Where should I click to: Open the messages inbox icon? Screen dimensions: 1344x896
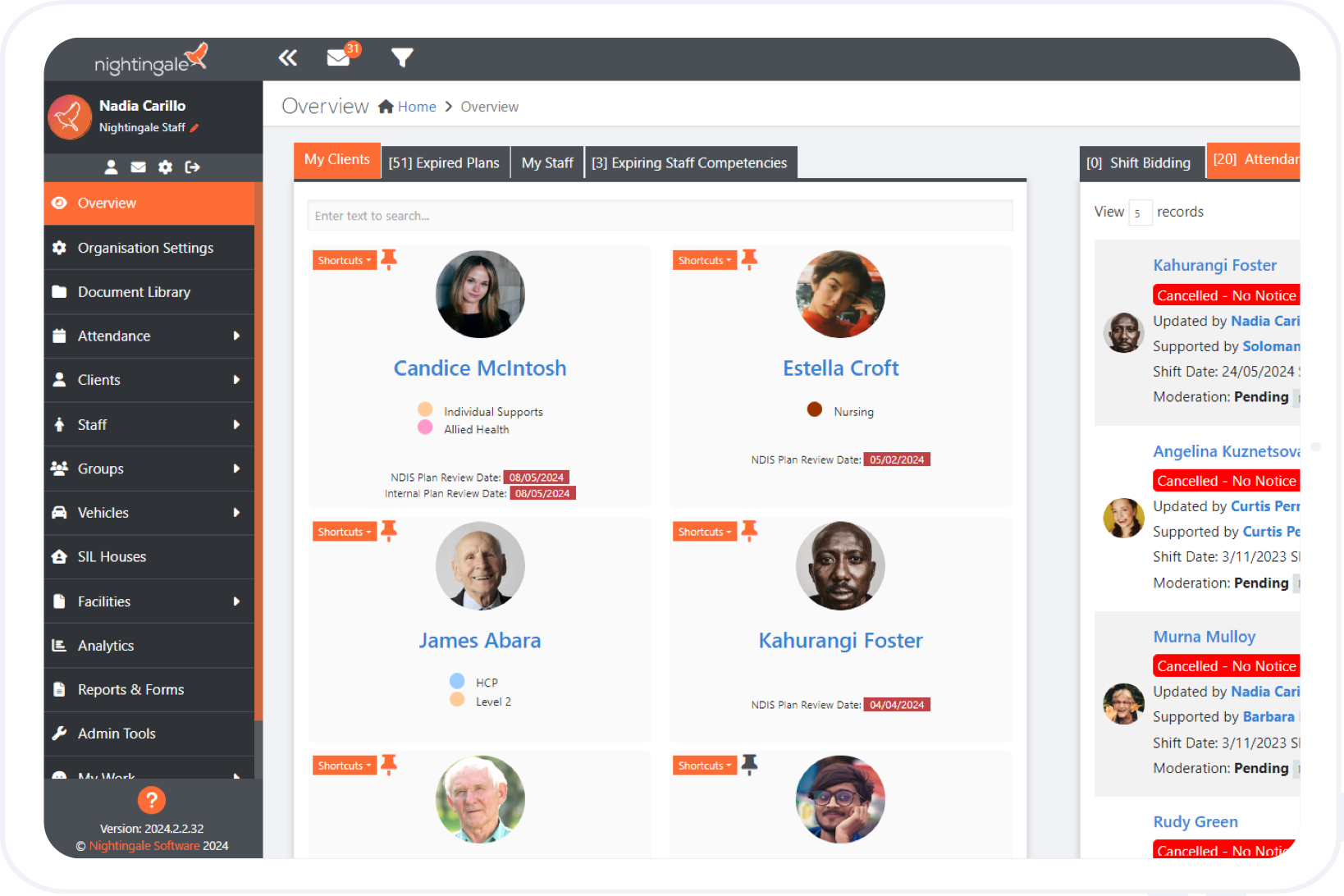(x=339, y=57)
